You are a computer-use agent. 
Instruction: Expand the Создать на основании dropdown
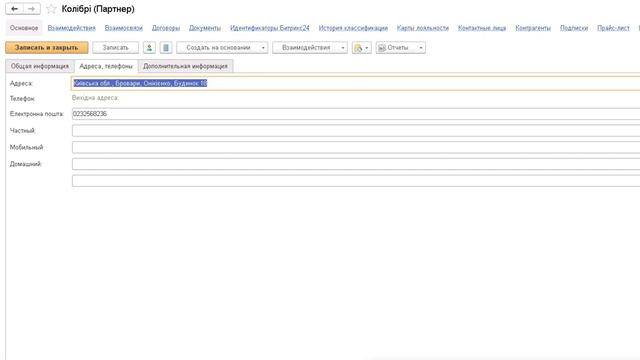(222, 48)
